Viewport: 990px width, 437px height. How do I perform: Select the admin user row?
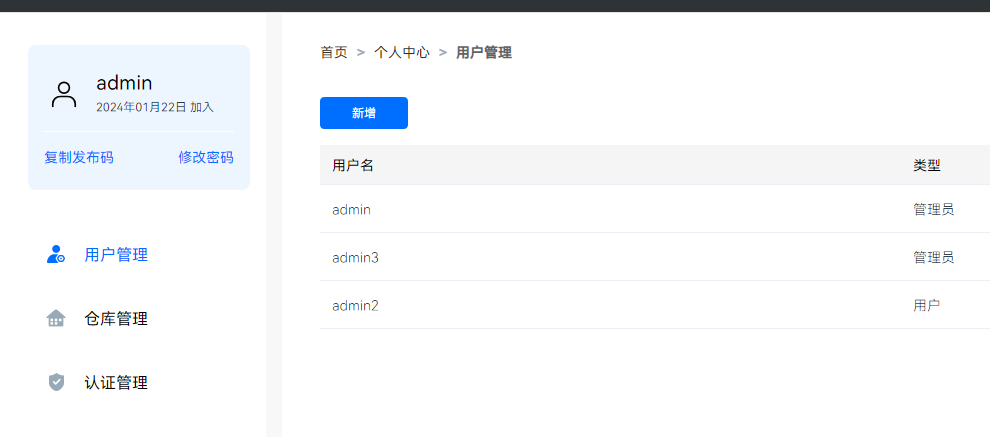(x=352, y=209)
